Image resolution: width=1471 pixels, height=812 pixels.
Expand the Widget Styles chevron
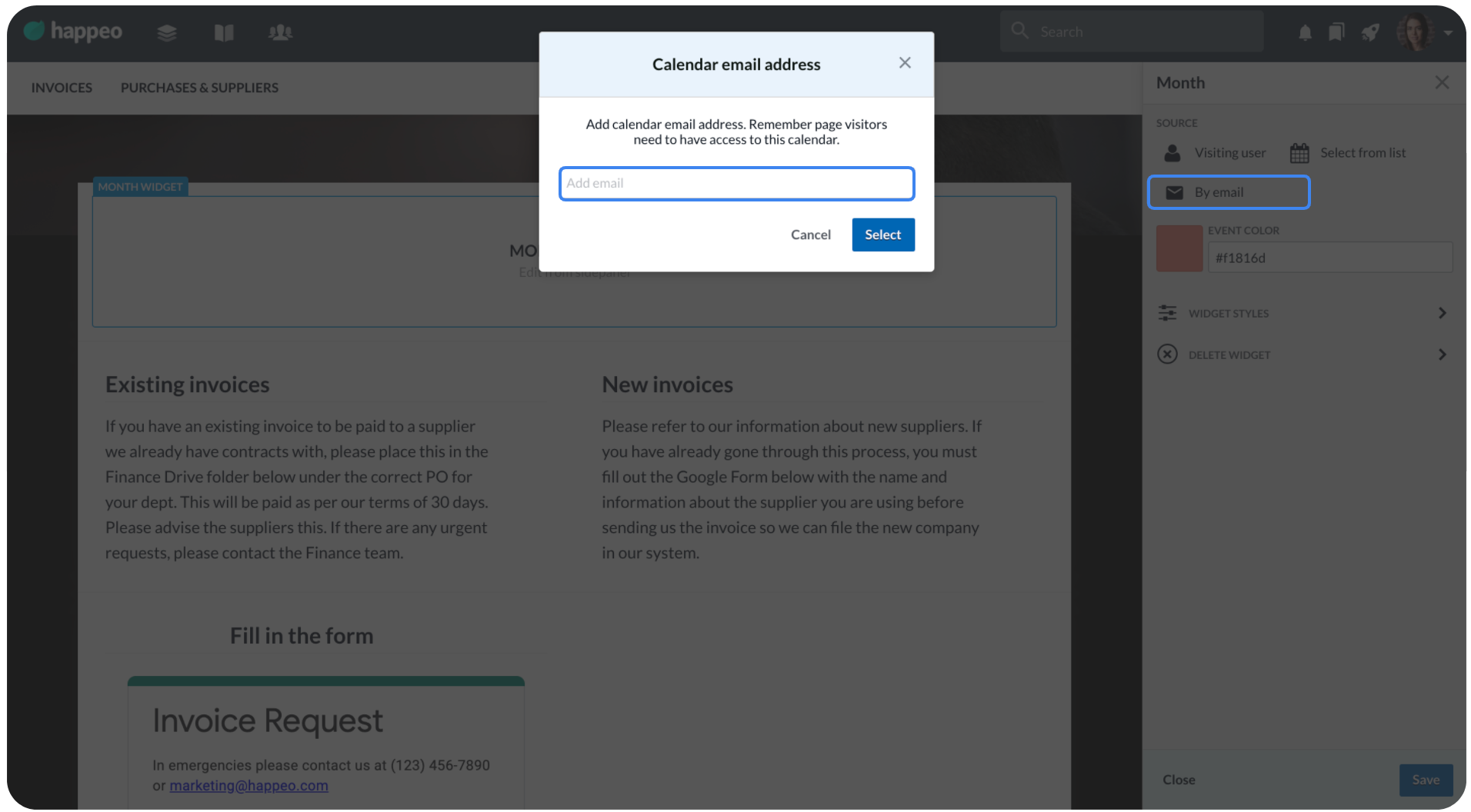pos(1442,313)
